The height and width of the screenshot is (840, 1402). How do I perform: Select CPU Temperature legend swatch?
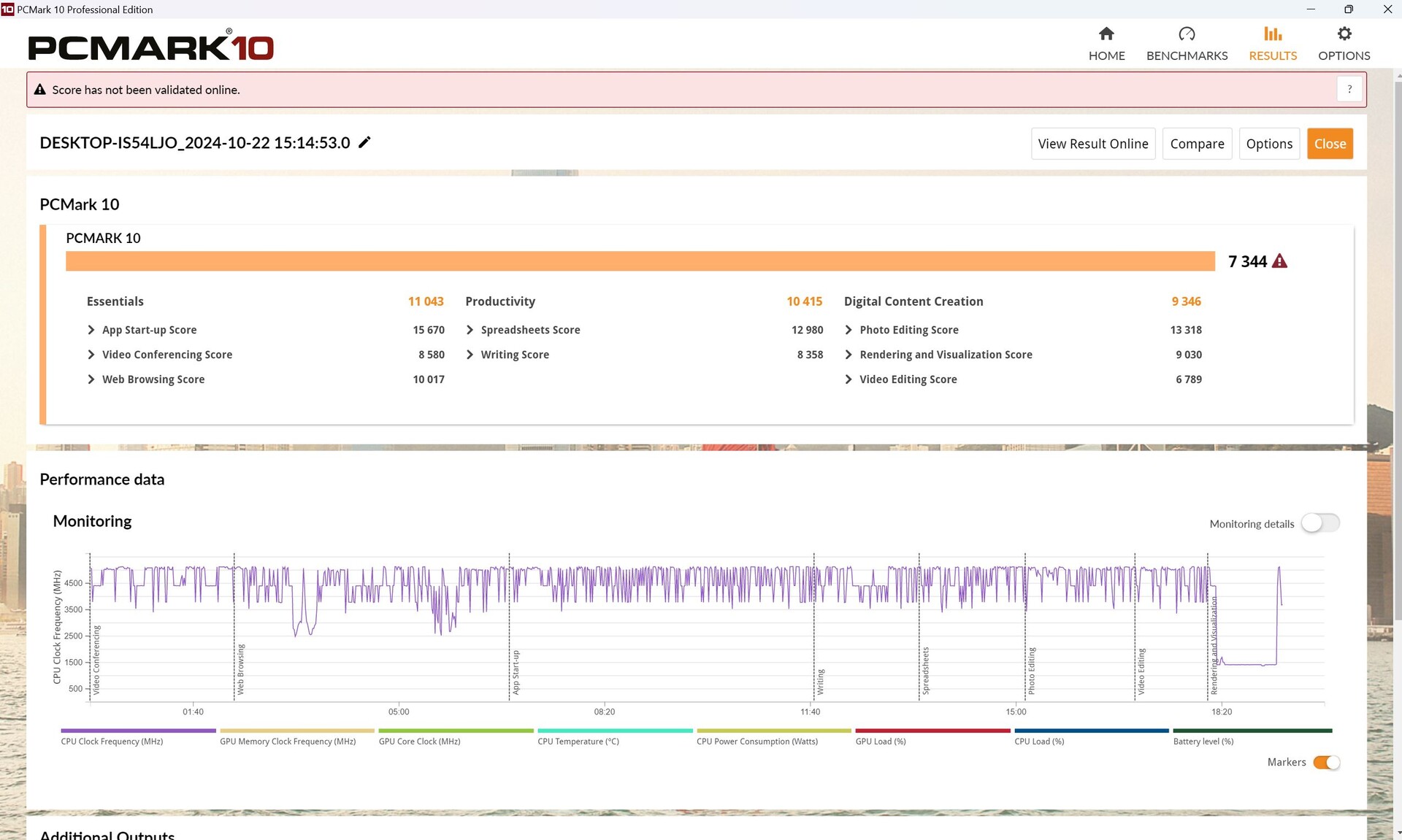pos(615,731)
